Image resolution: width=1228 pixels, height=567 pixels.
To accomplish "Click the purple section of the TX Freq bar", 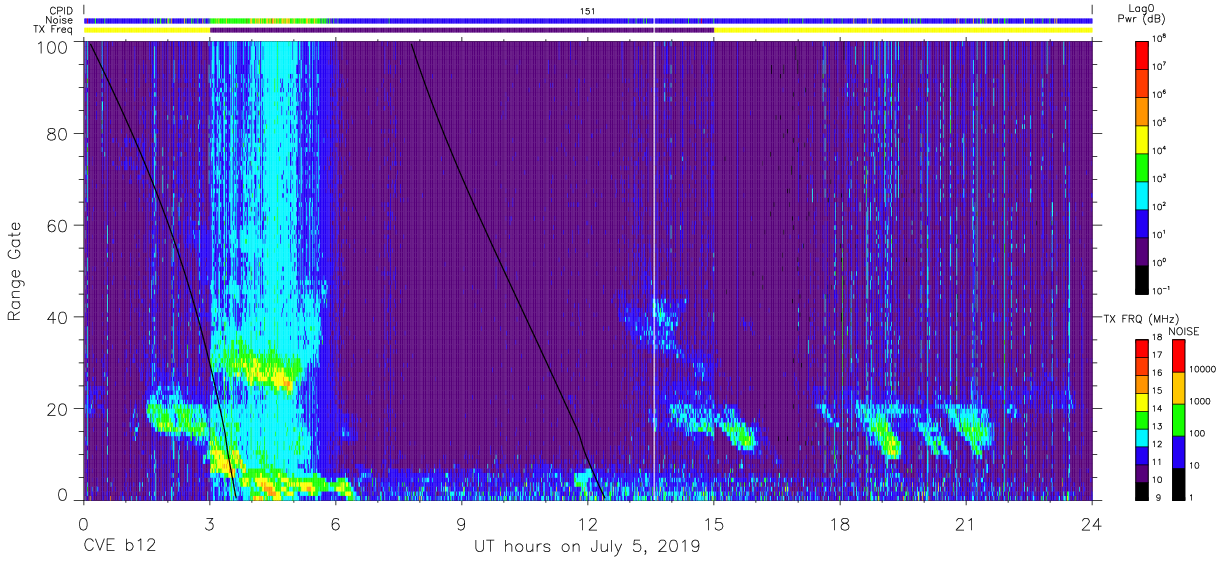I will click(461, 30).
